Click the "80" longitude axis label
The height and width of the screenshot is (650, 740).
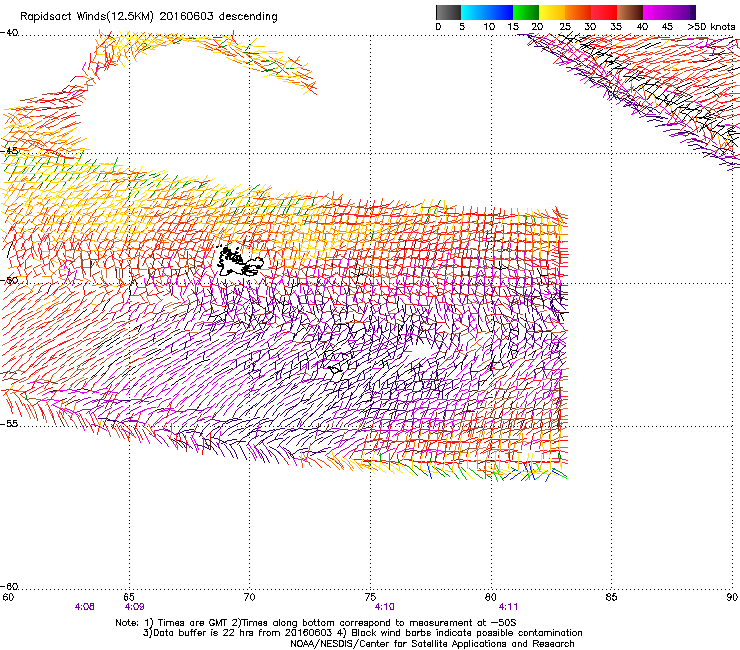[x=491, y=597]
